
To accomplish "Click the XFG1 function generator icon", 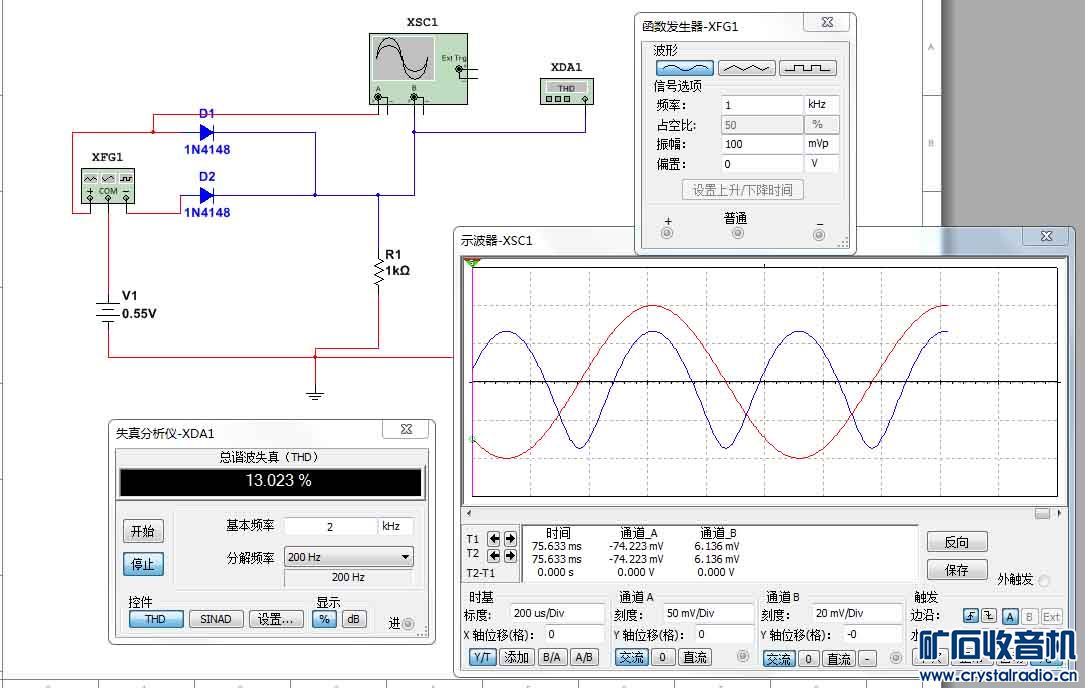I will tap(108, 185).
